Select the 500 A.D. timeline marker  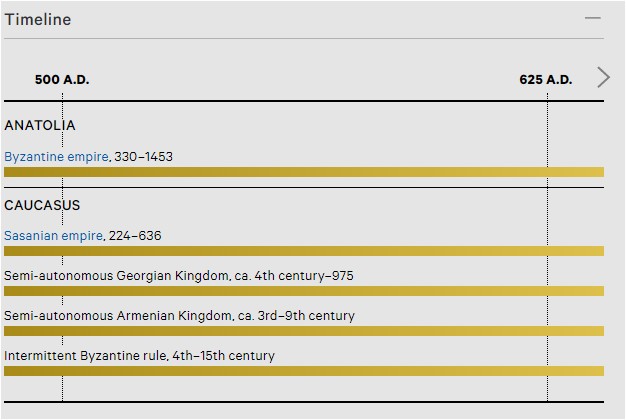click(x=62, y=79)
